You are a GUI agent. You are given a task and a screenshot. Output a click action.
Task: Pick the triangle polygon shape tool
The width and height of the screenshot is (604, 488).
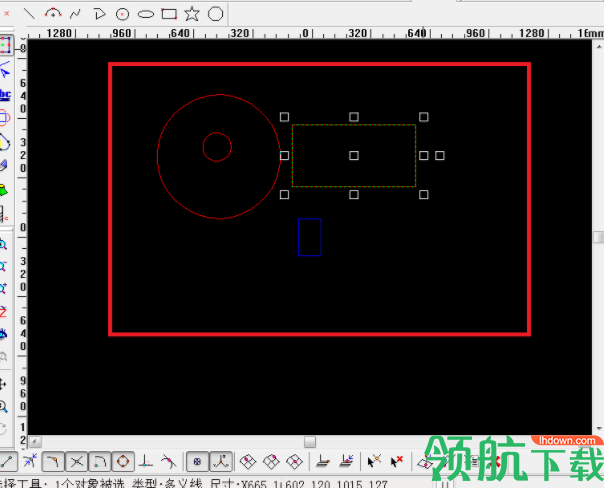click(99, 14)
